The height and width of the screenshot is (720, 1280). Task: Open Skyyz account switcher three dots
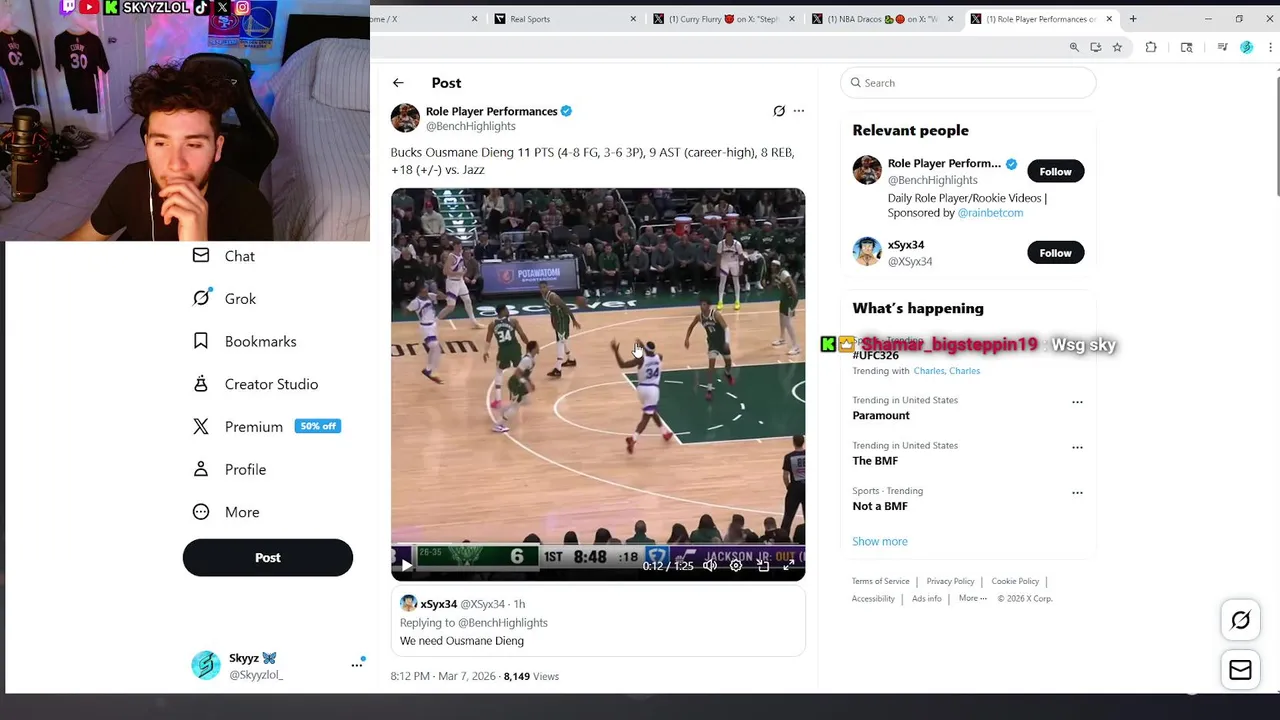(357, 665)
